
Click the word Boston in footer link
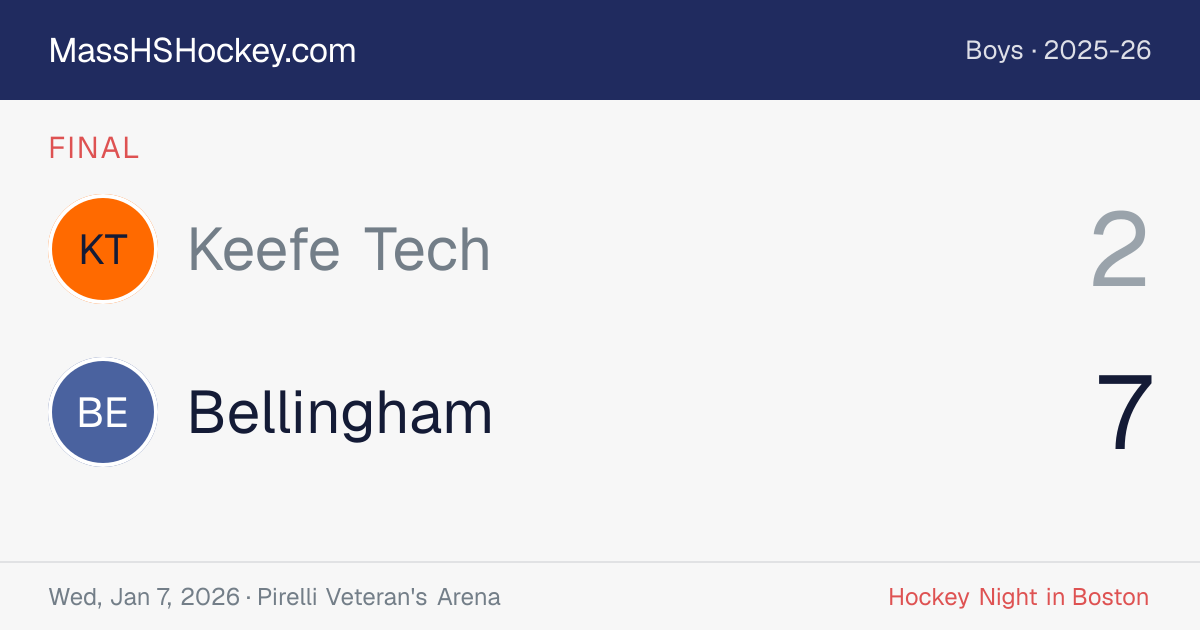click(1111, 597)
